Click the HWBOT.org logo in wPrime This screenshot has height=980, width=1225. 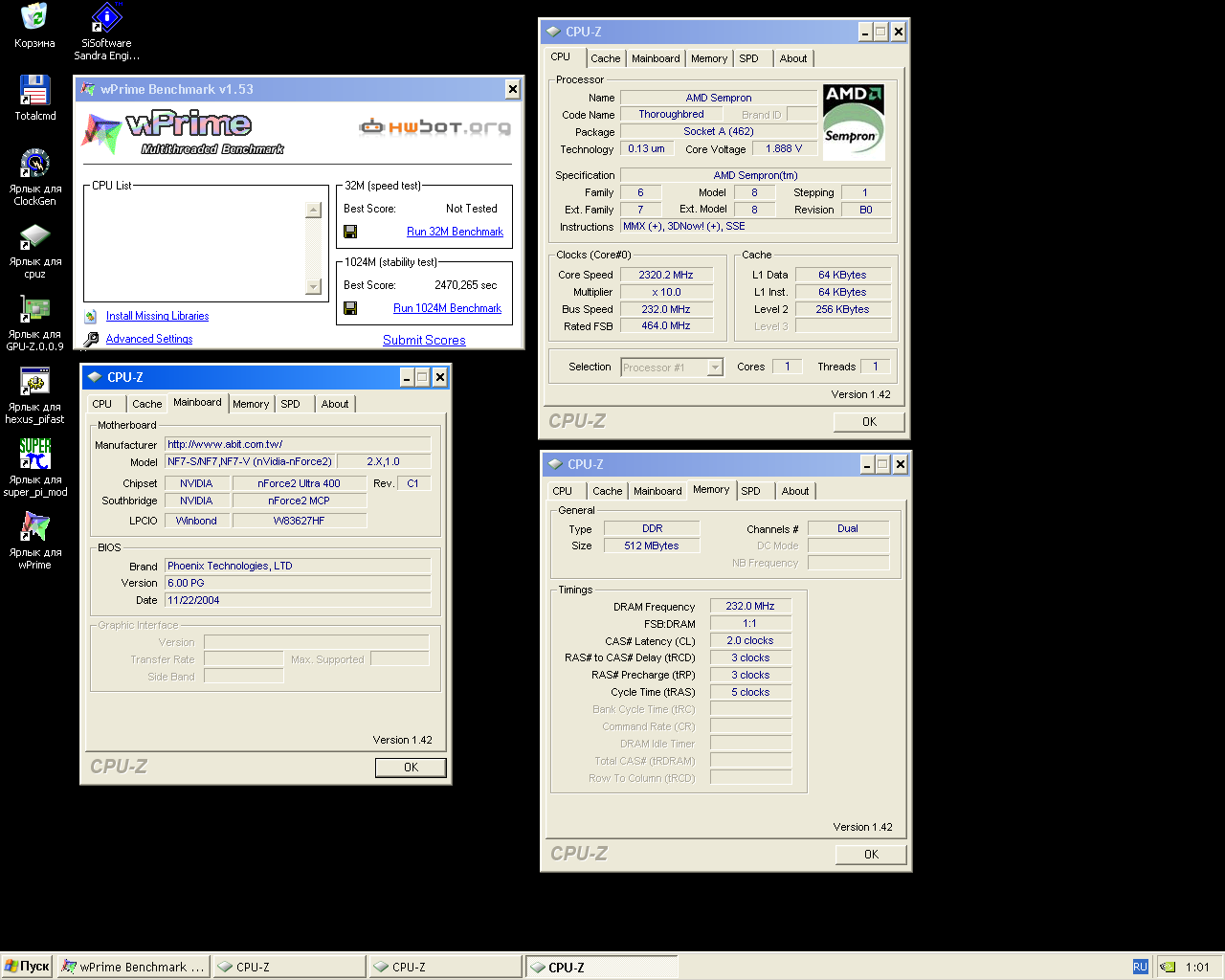pyautogui.click(x=434, y=126)
